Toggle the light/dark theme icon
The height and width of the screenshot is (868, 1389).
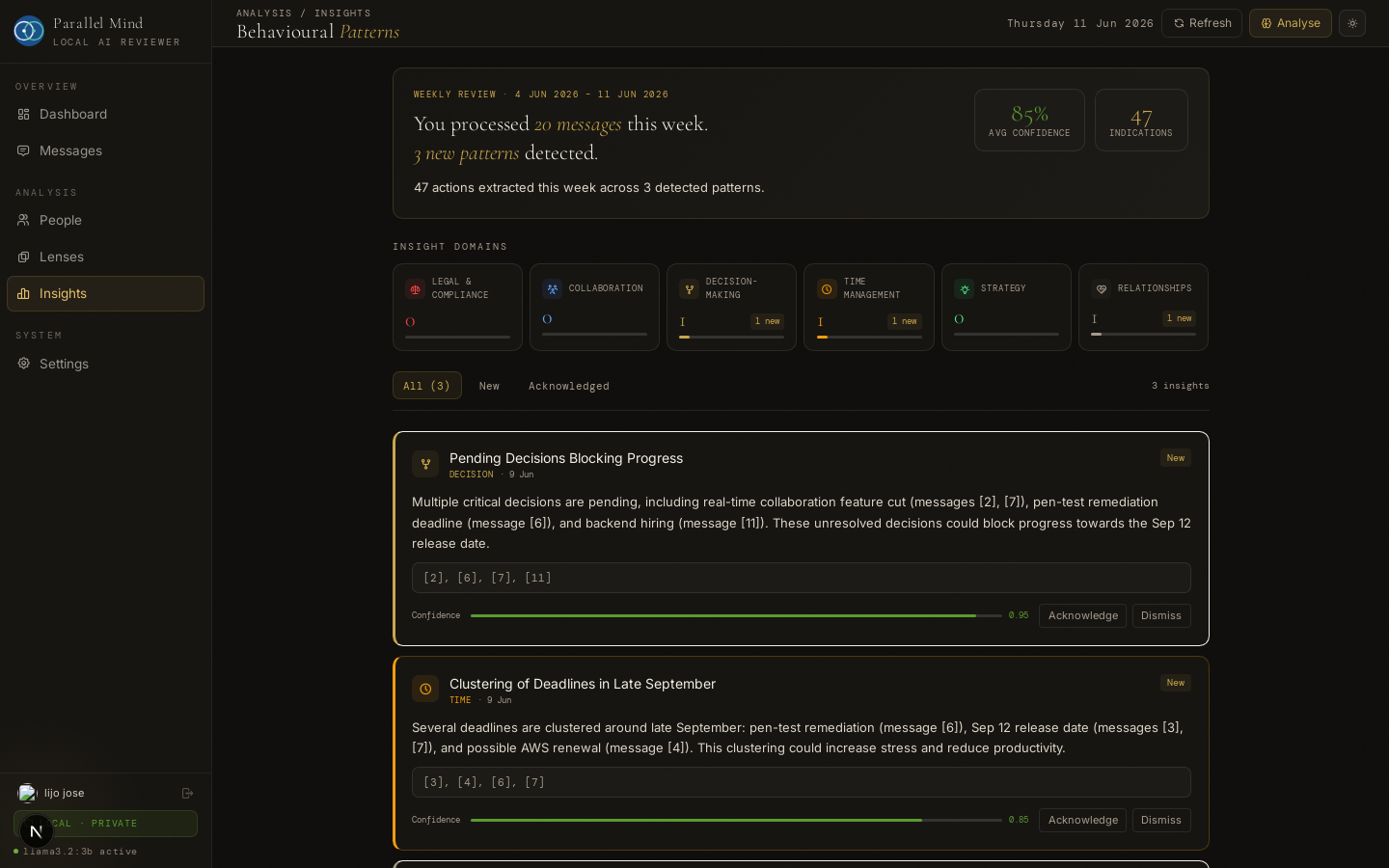point(1352,23)
